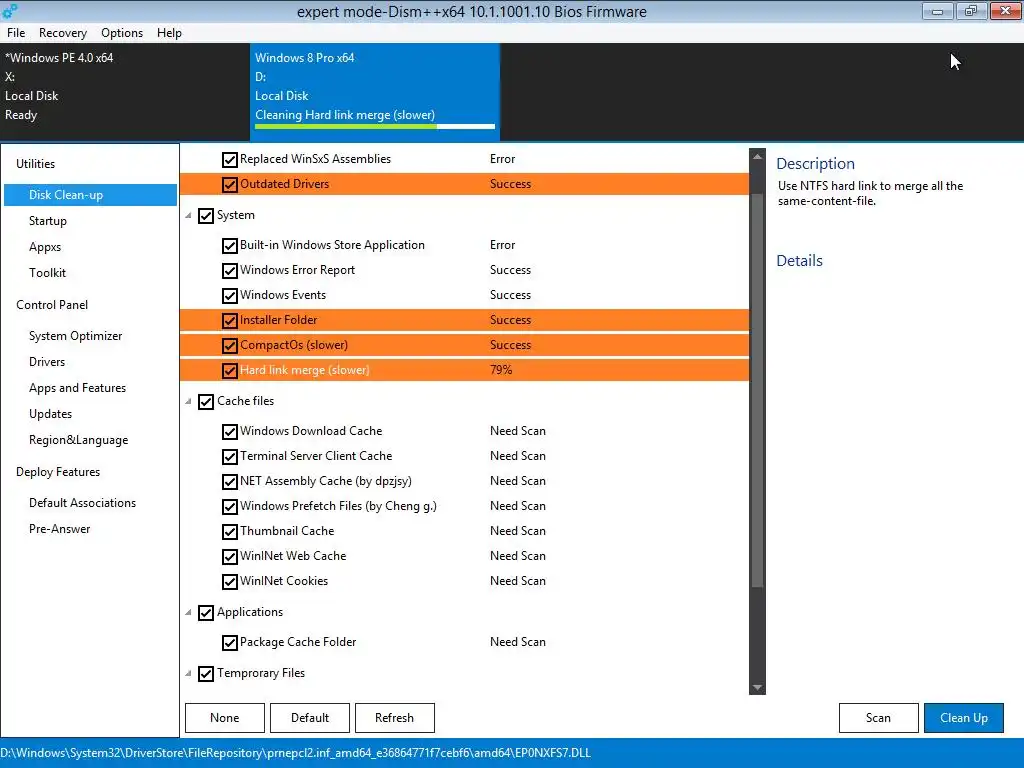Click the Scan button

tap(878, 718)
